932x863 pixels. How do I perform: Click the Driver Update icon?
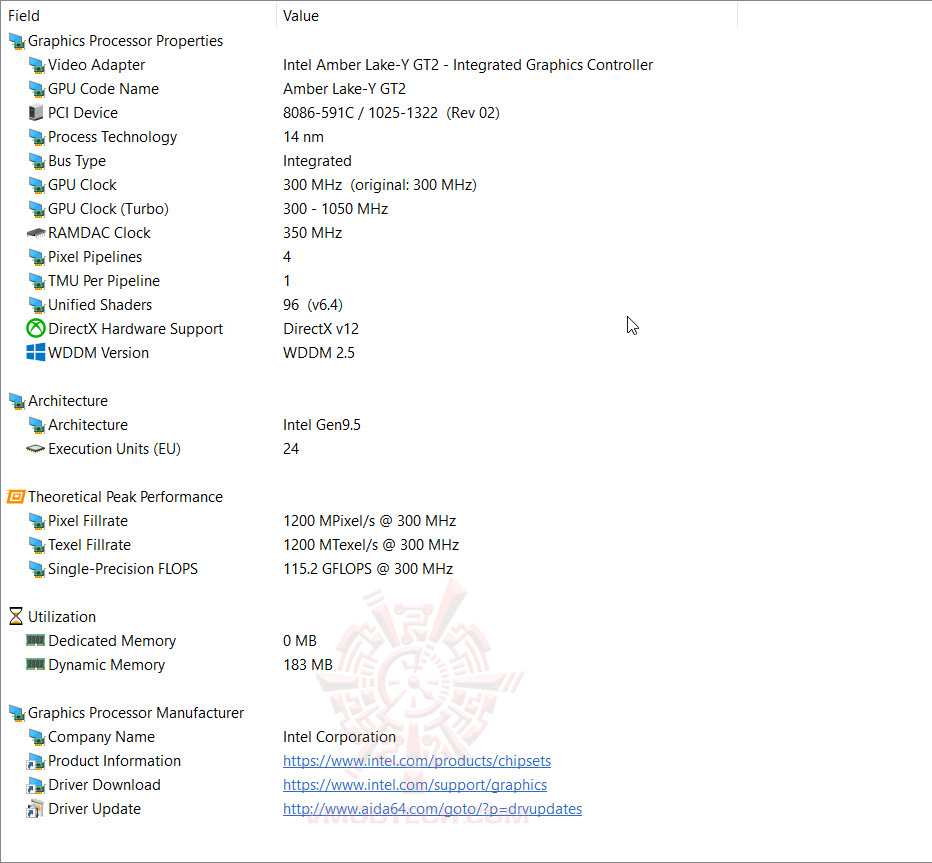(x=35, y=809)
